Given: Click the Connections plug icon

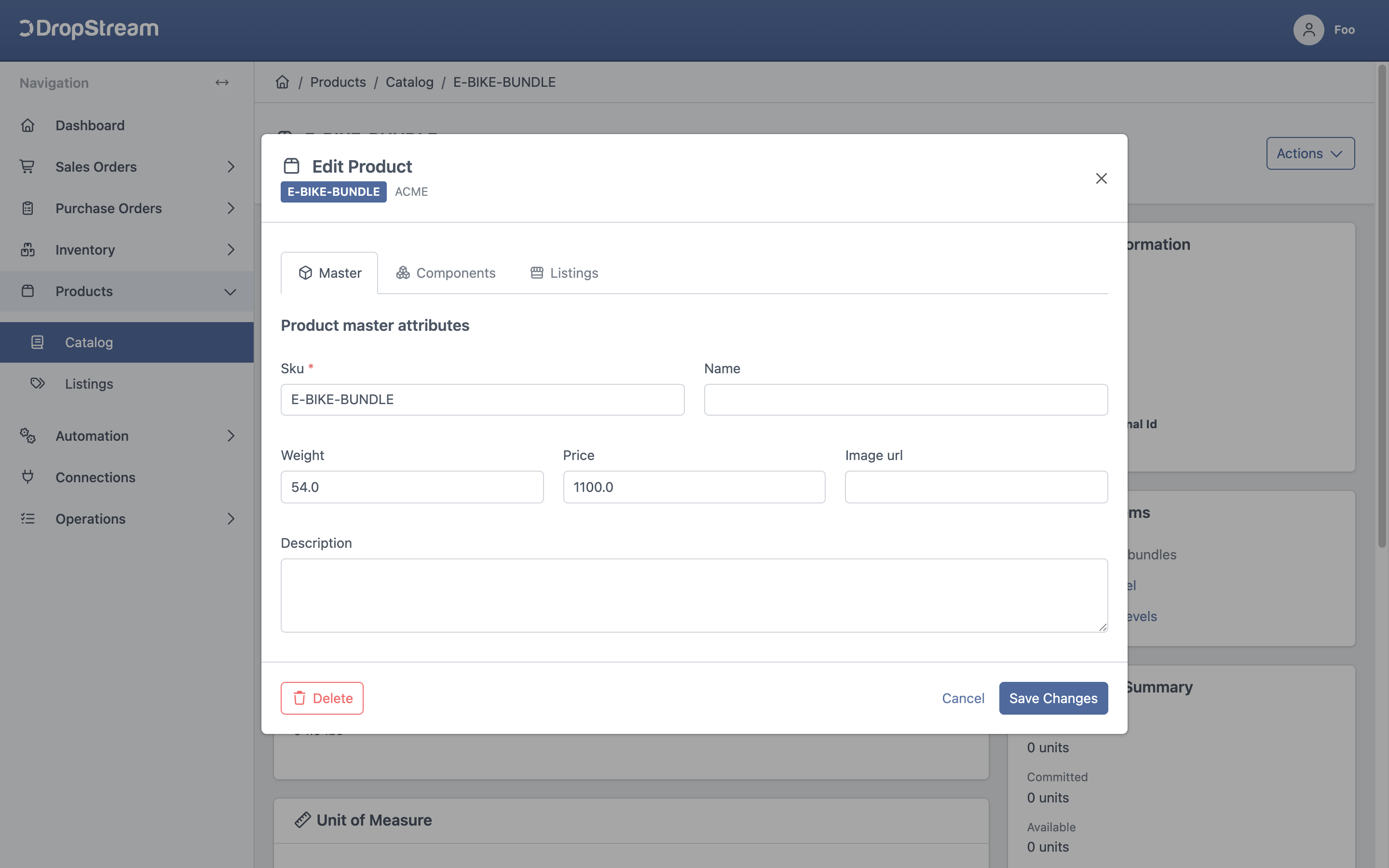Looking at the screenshot, I should 27,477.
